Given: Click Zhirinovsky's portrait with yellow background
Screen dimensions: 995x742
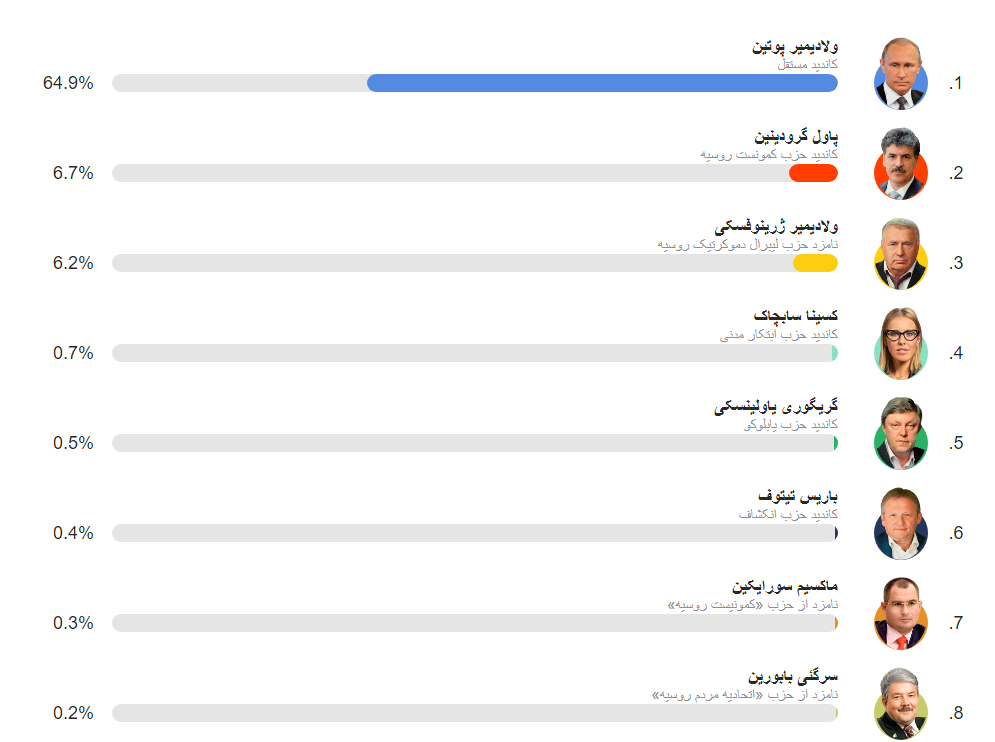Looking at the screenshot, I should click(x=900, y=255).
